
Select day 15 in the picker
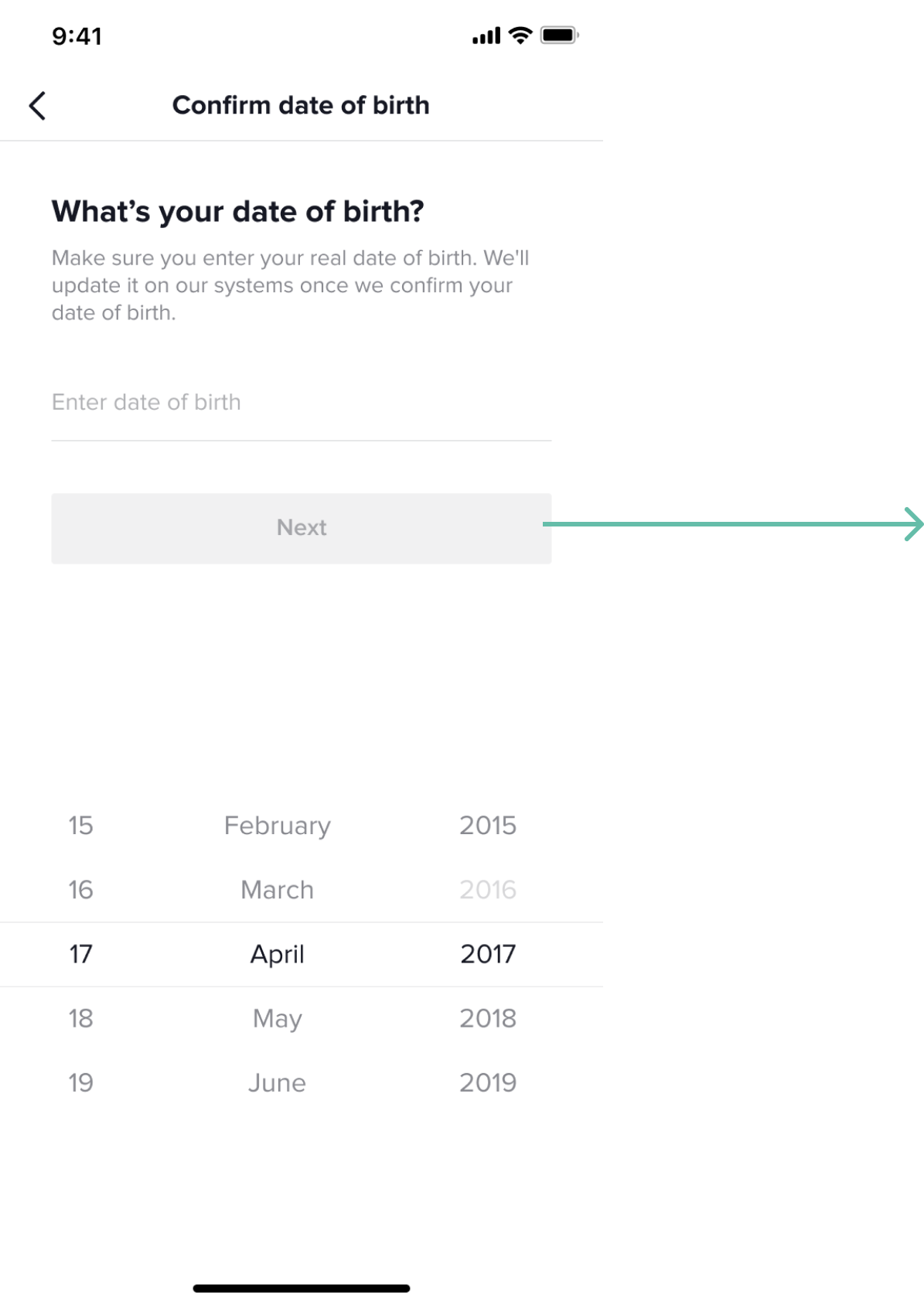[80, 826]
